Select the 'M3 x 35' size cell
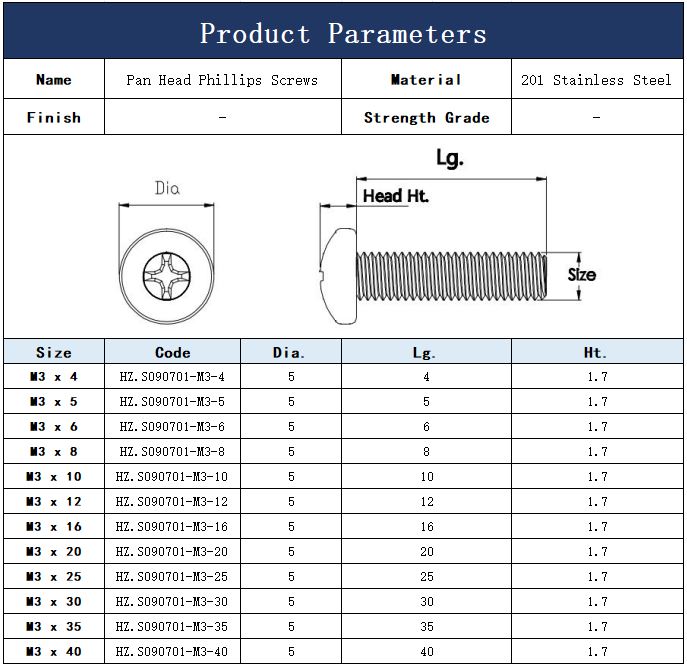Screen dimensions: 687x667 [x=54, y=627]
